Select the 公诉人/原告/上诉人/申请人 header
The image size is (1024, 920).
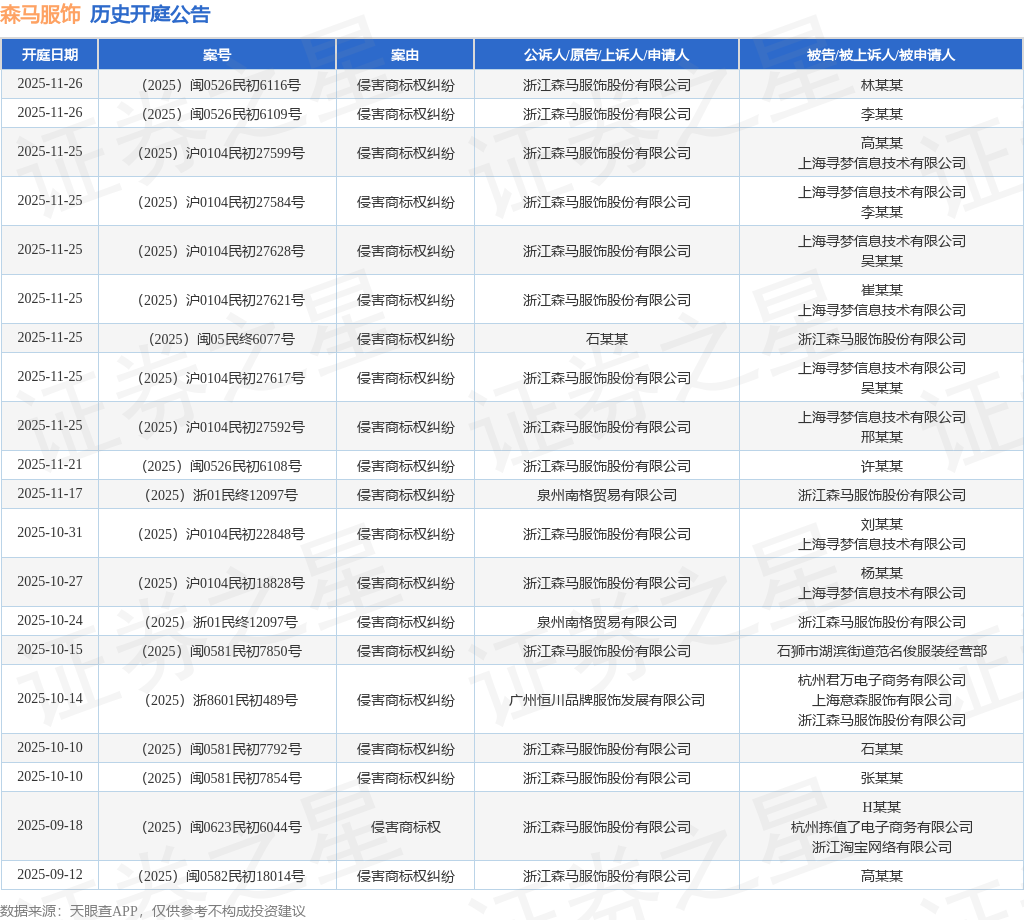(x=607, y=55)
